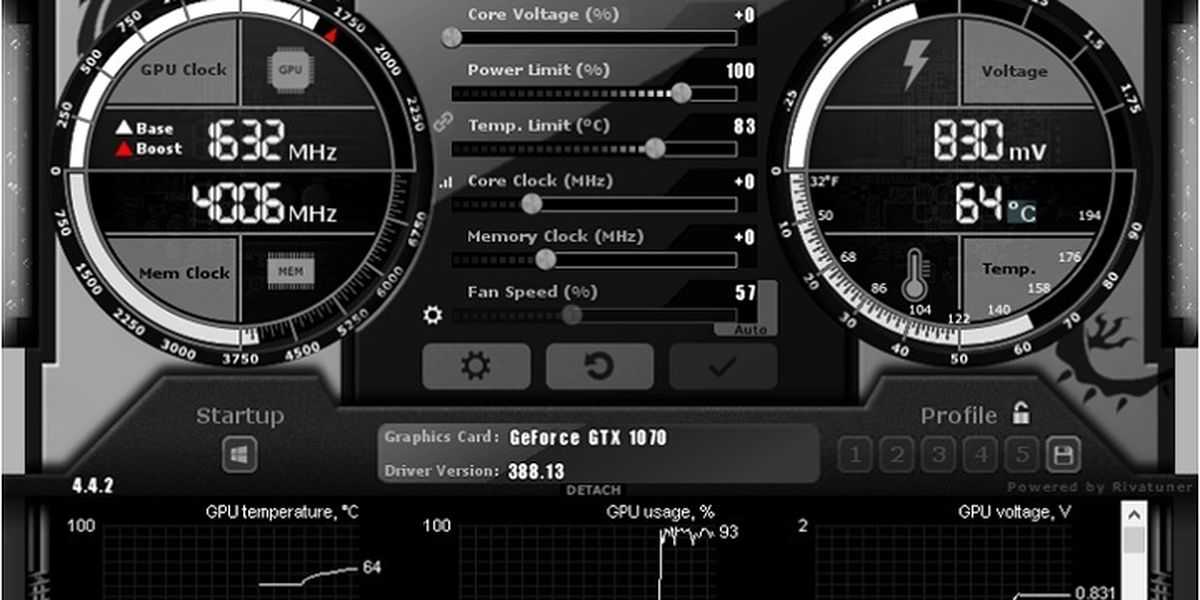The image size is (1200, 600).
Task: Click the Temp. Limit 83 value field
Action: (x=745, y=126)
